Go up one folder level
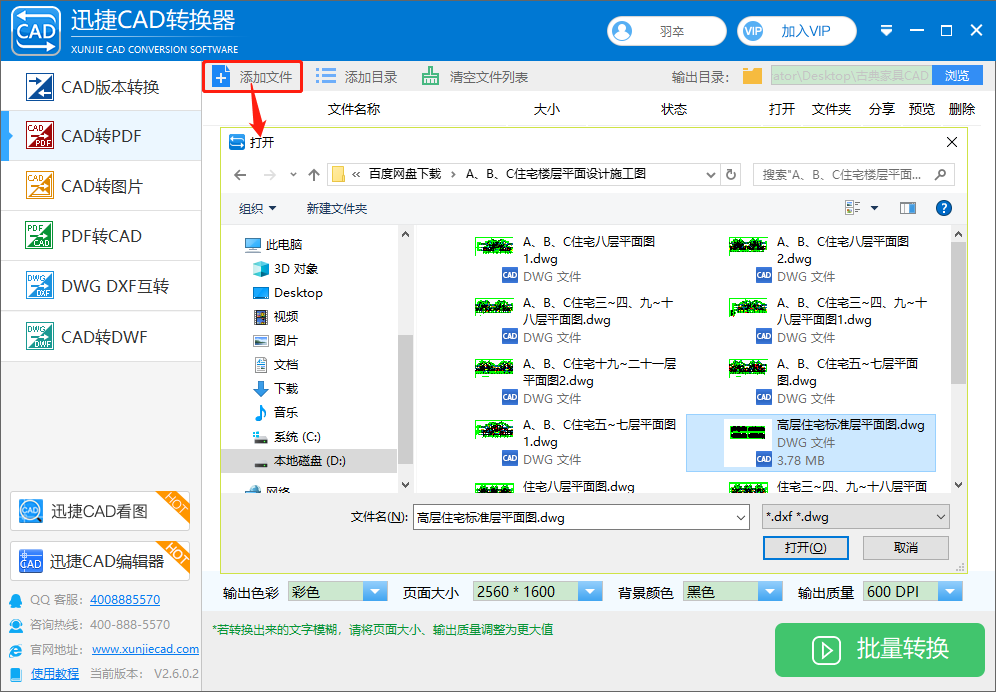 314,175
